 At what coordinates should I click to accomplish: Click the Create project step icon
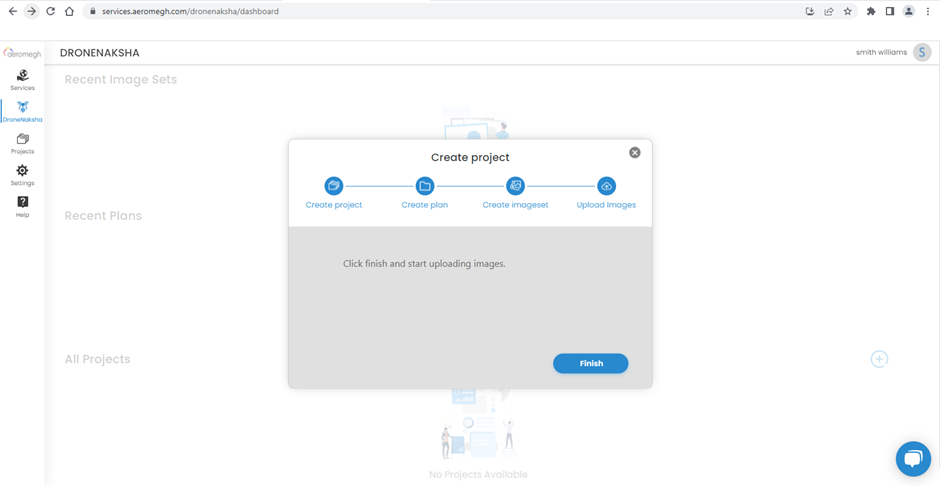[334, 186]
